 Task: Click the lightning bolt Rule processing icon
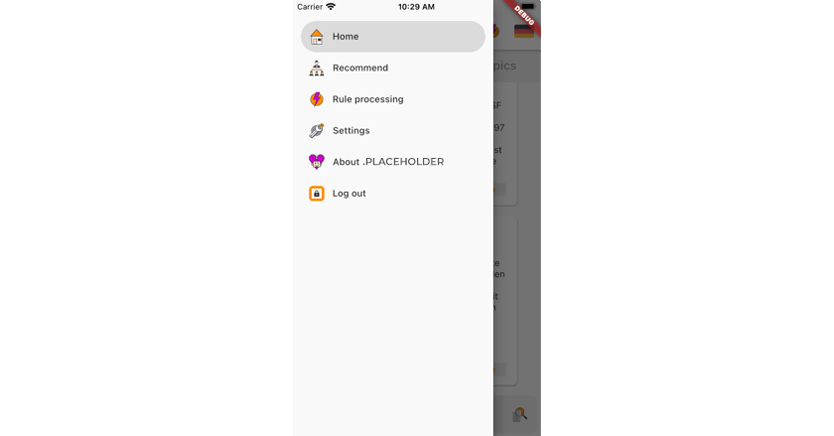coord(316,99)
